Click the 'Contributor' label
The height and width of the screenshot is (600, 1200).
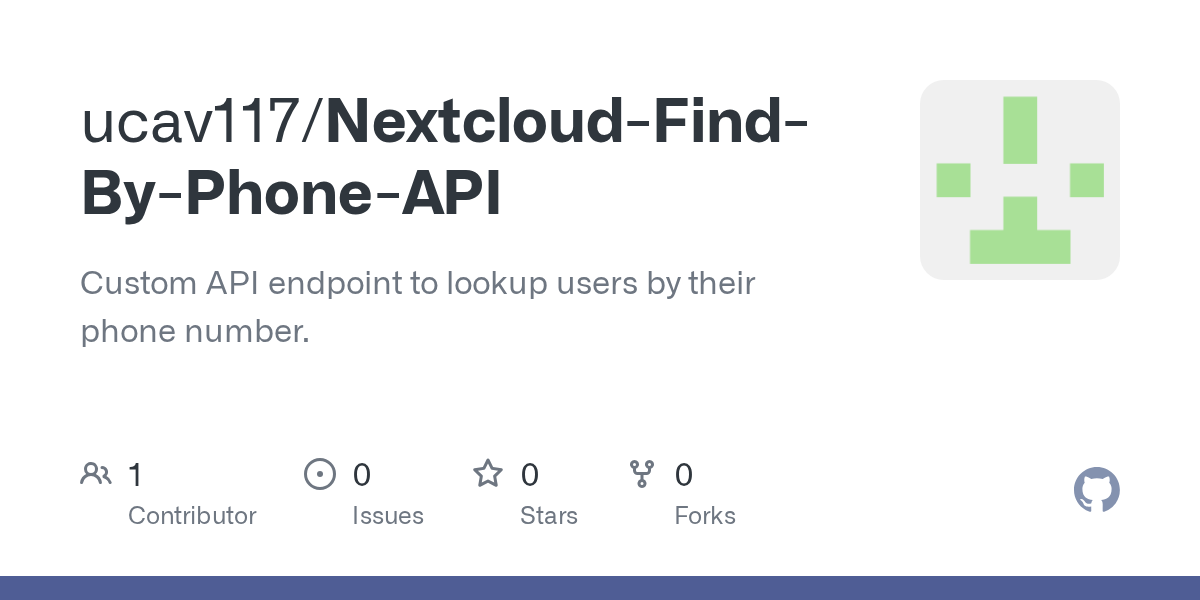[x=192, y=516]
